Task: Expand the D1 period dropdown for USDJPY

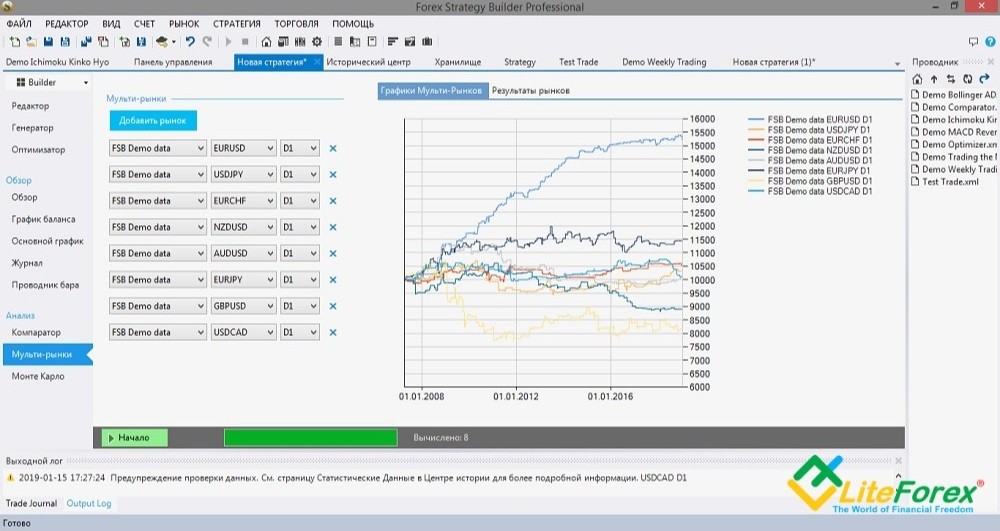Action: (x=300, y=175)
